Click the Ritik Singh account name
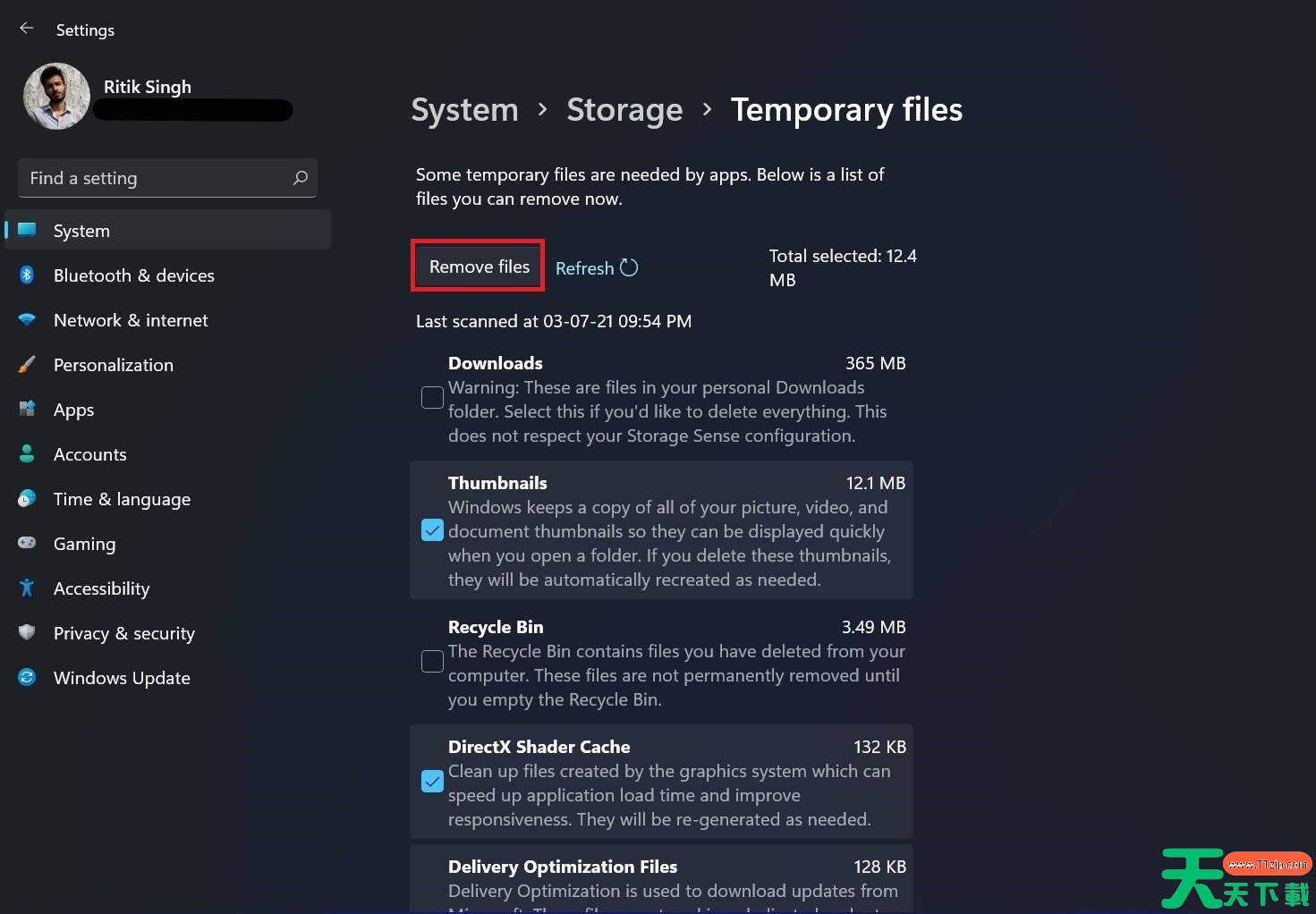1316x914 pixels. point(148,87)
